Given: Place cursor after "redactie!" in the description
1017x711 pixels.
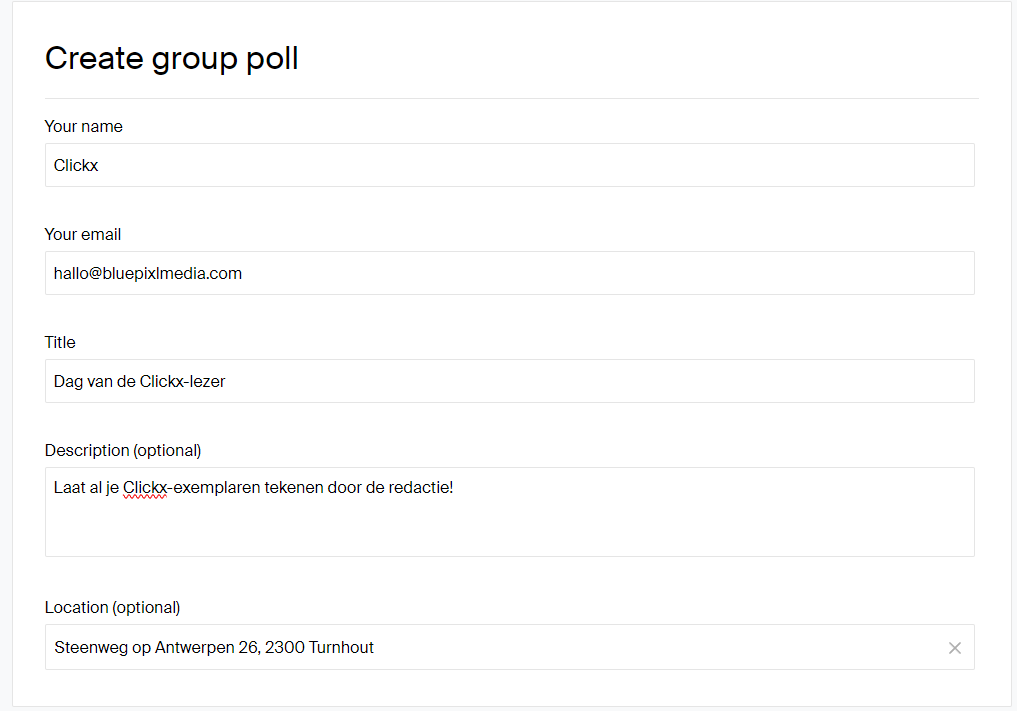Looking at the screenshot, I should 455,488.
